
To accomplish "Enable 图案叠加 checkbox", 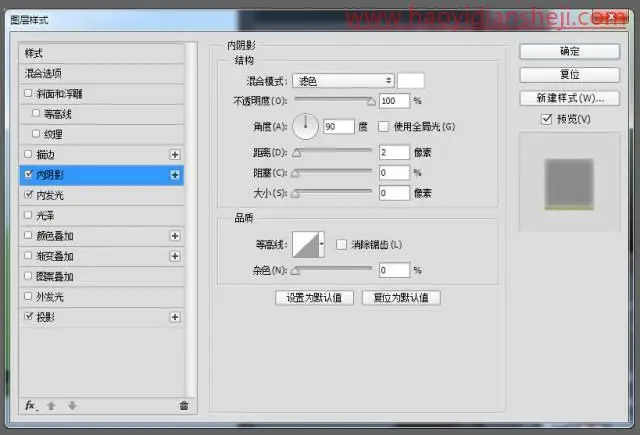I will click(x=28, y=276).
